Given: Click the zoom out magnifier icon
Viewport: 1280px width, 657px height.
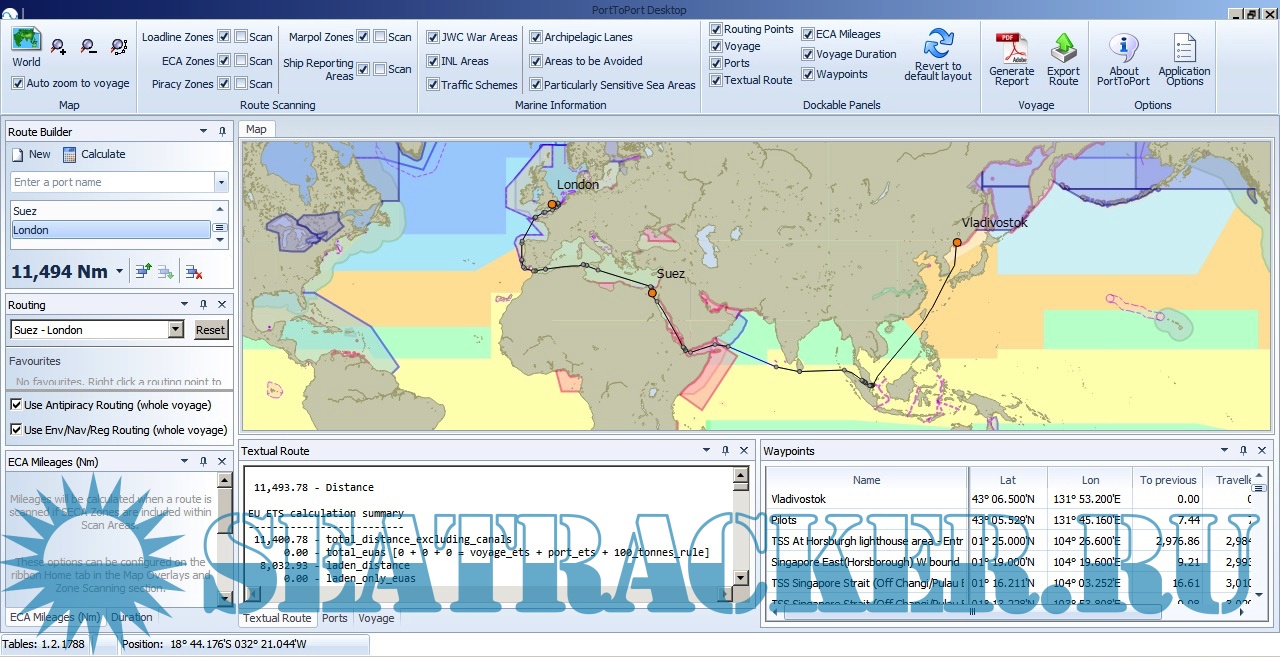Looking at the screenshot, I should coord(89,46).
